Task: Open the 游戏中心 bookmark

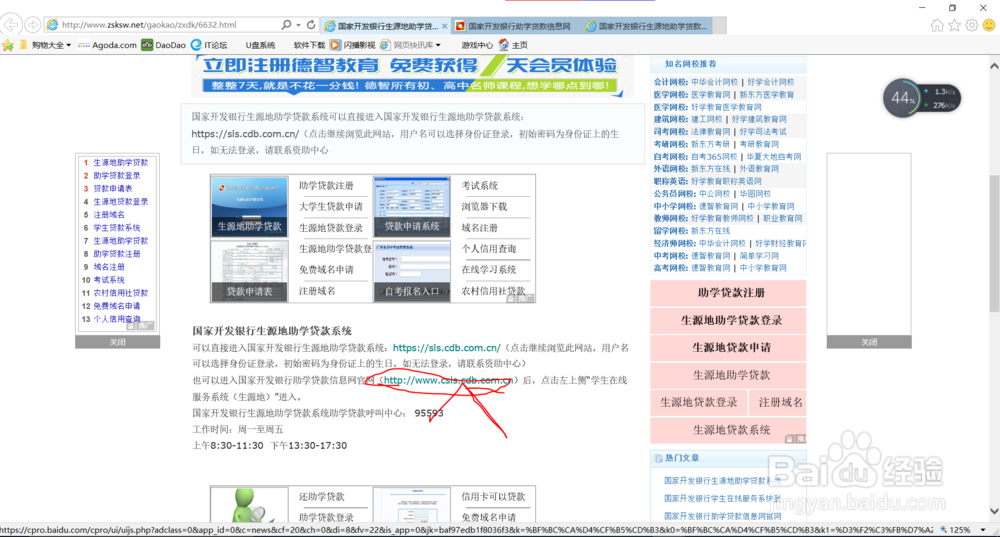Action: tap(477, 45)
